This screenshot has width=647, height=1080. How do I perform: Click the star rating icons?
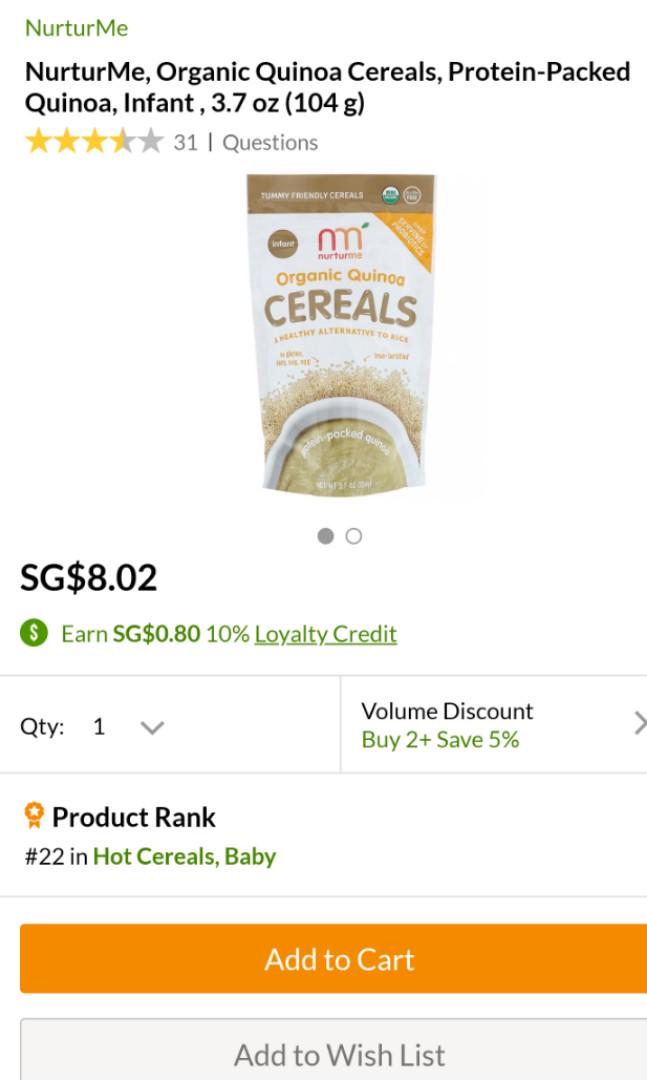(93, 142)
